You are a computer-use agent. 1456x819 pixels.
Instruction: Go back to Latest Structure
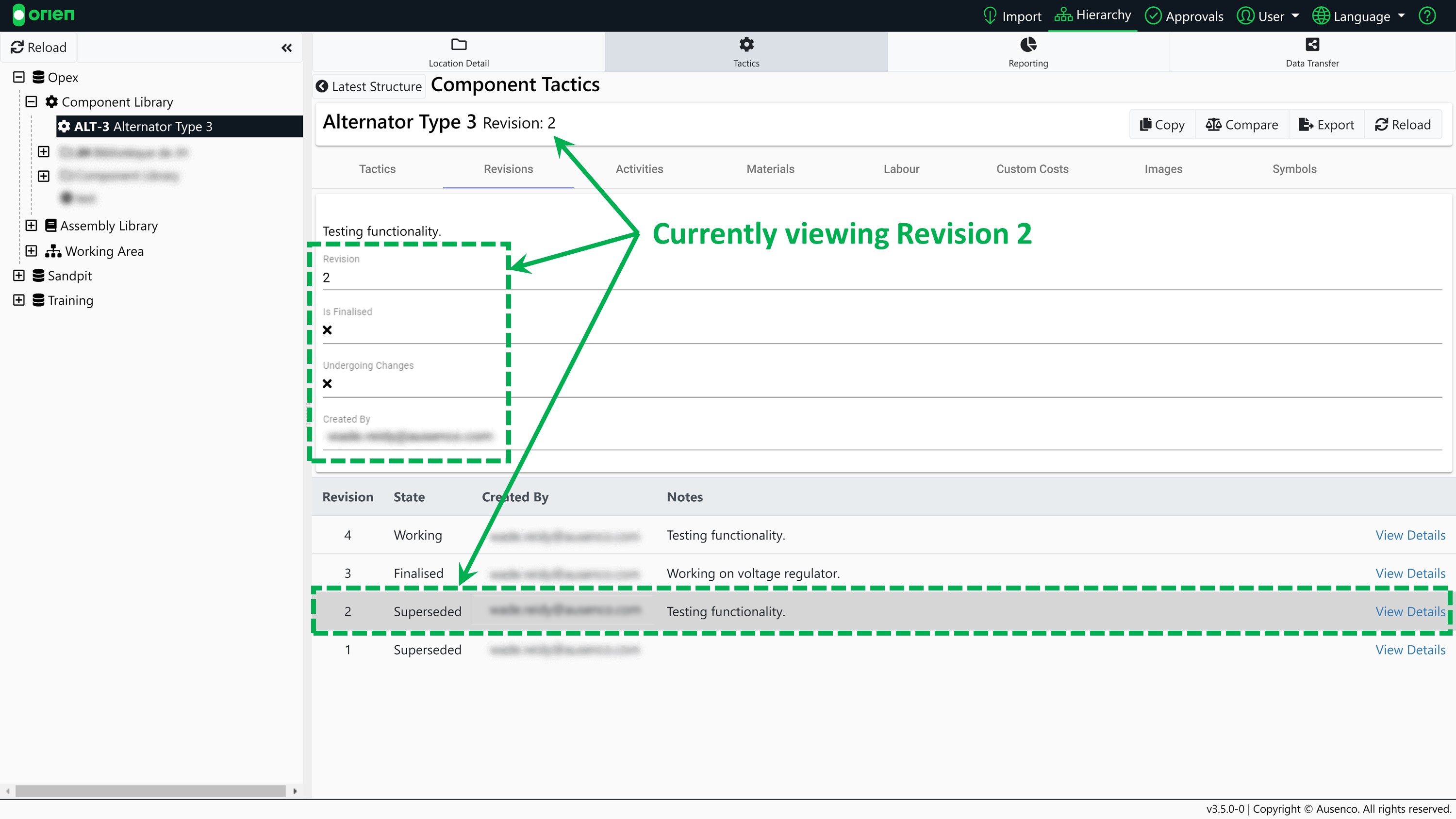pyautogui.click(x=369, y=86)
